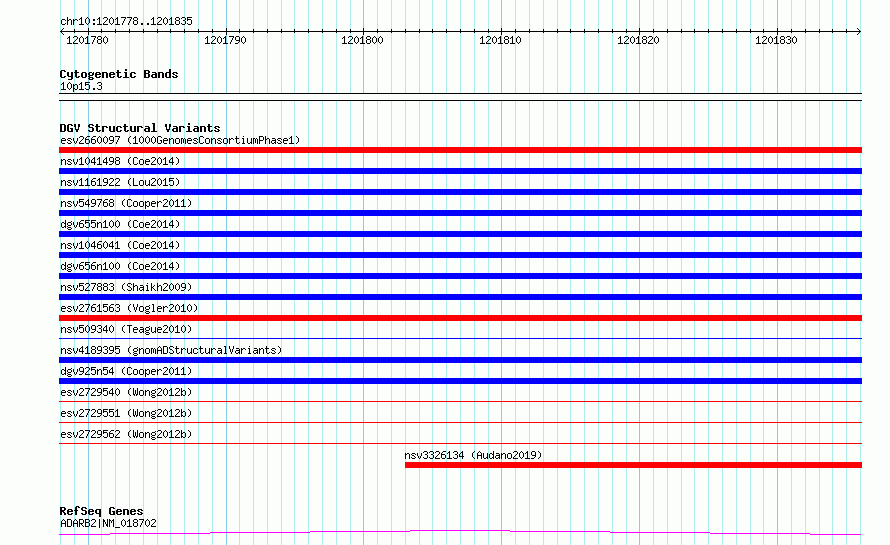This screenshot has width=890, height=545.
Task: Select the dgv655n100 blue bar
Action: [460, 234]
